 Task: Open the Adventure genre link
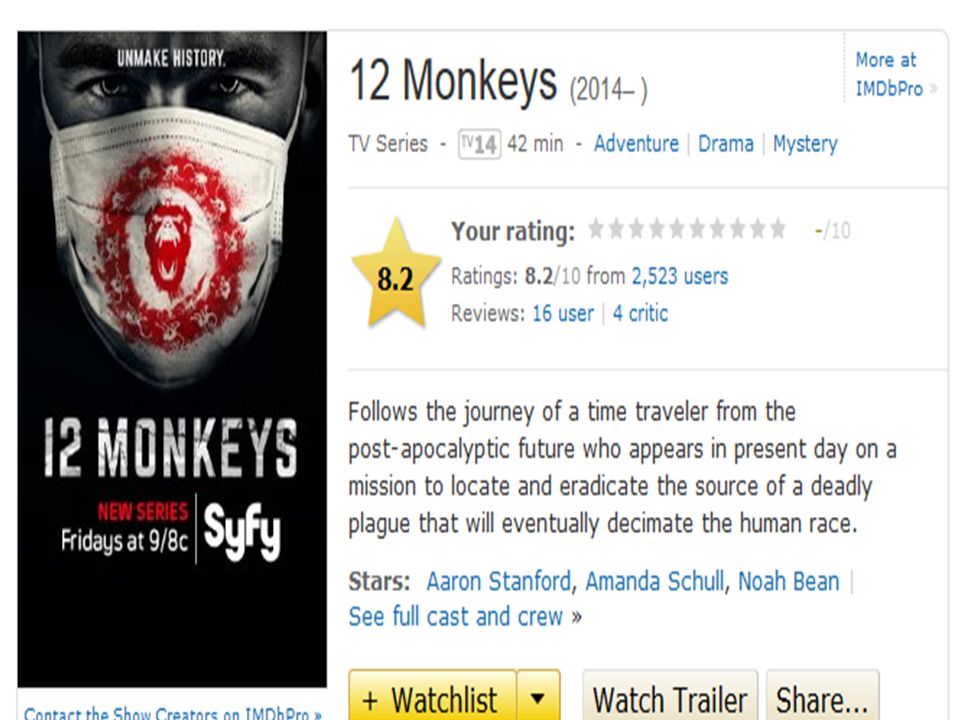636,144
